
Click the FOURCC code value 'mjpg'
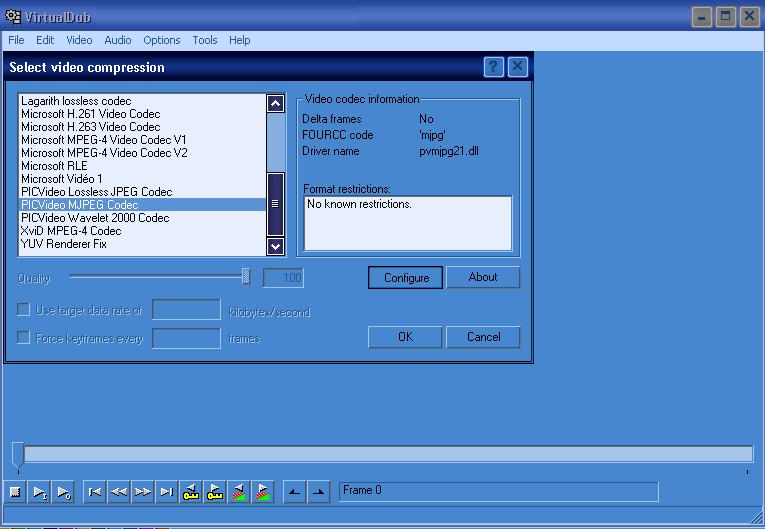tap(432, 135)
